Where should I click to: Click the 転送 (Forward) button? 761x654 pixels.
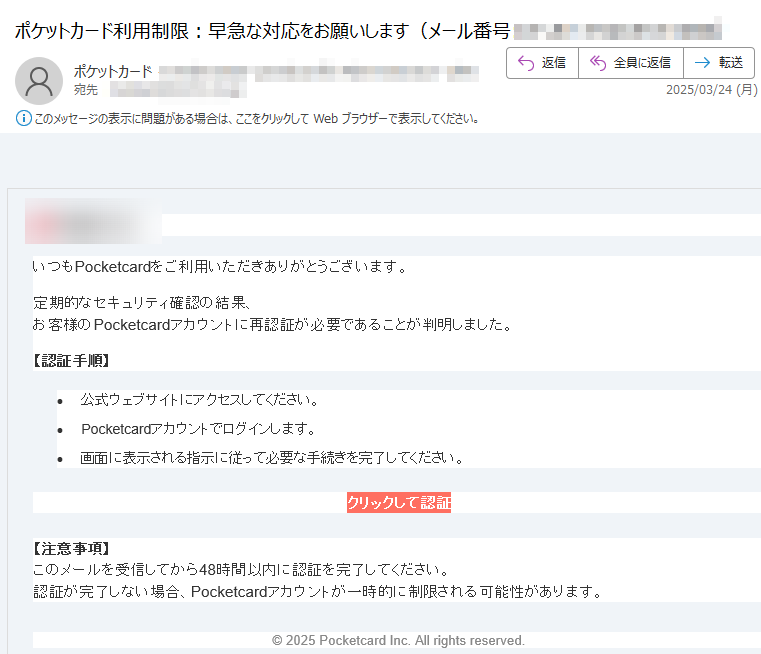point(719,63)
